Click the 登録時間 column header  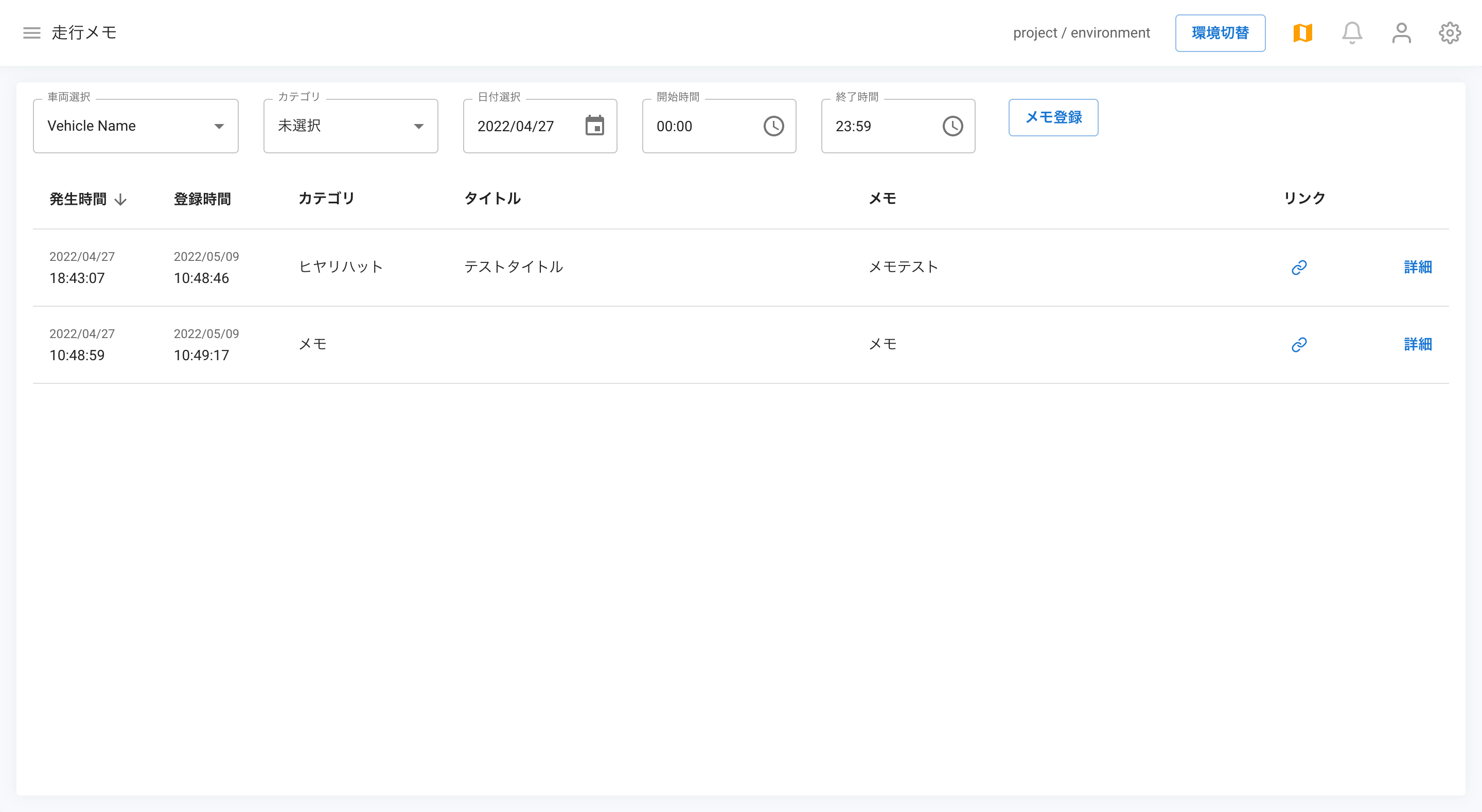(203, 199)
